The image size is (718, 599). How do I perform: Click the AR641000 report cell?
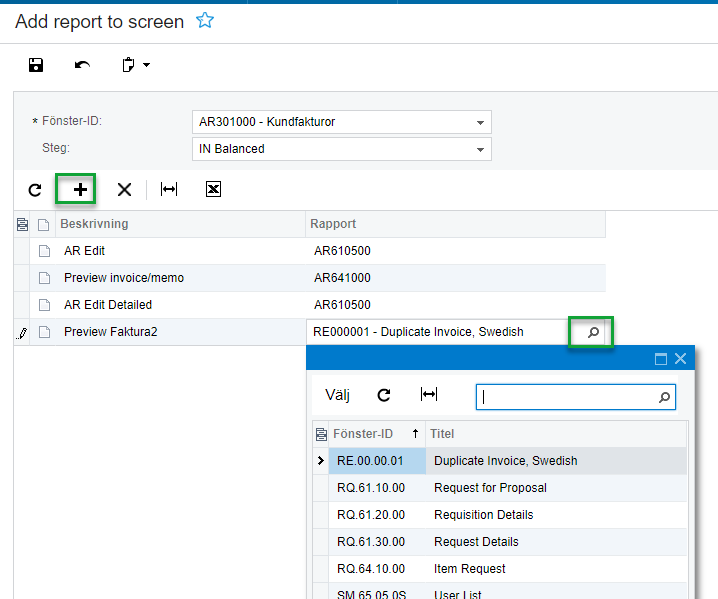click(456, 278)
